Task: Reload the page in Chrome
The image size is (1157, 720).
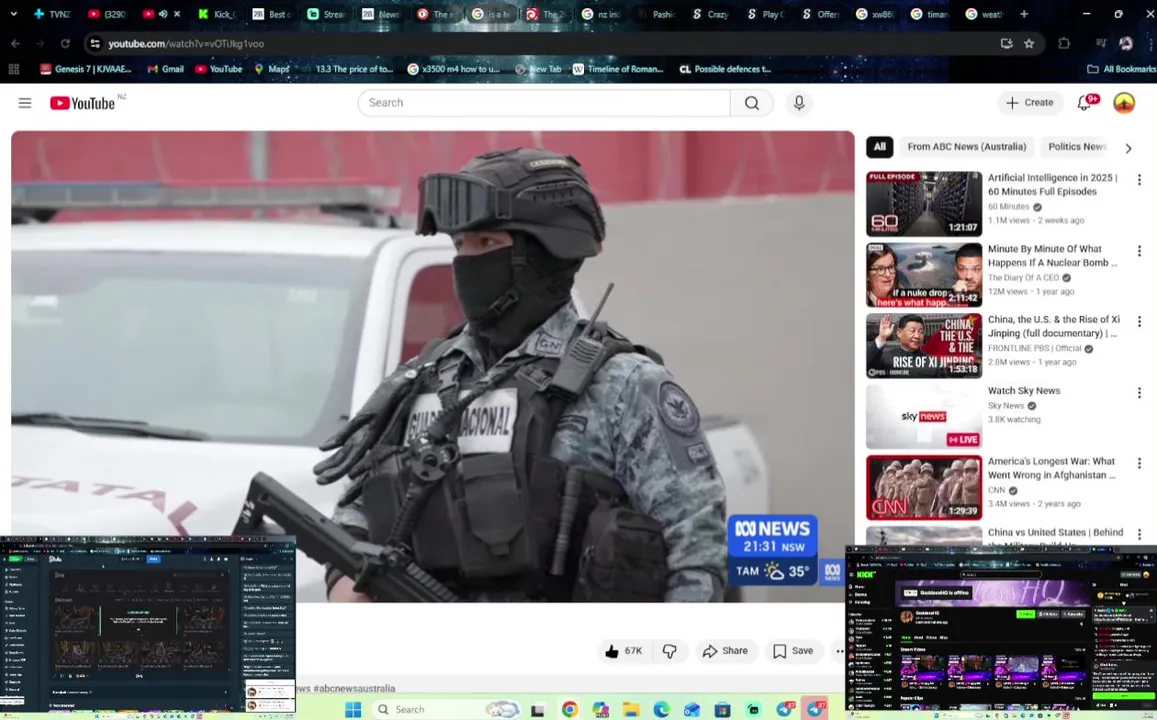Action: [x=65, y=44]
